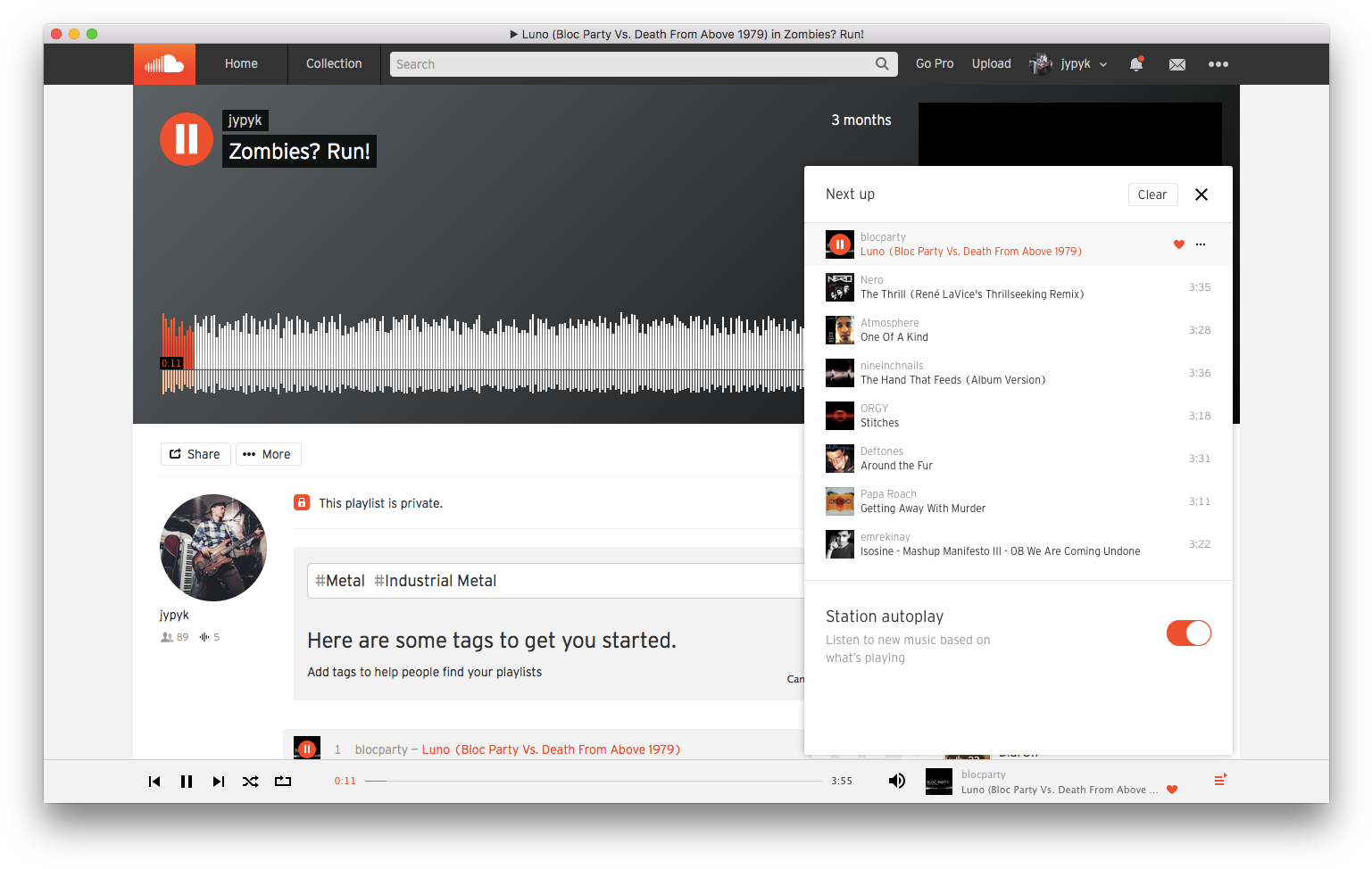Share the playlist

(x=195, y=454)
